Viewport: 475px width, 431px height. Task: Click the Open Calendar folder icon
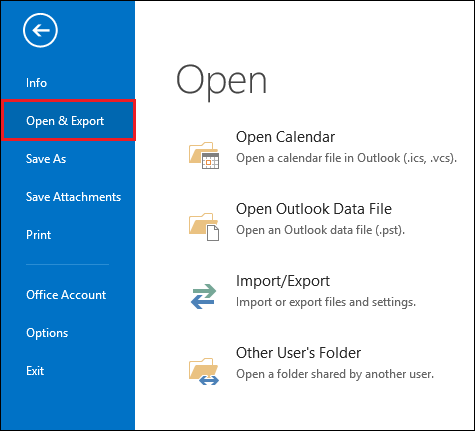204,155
